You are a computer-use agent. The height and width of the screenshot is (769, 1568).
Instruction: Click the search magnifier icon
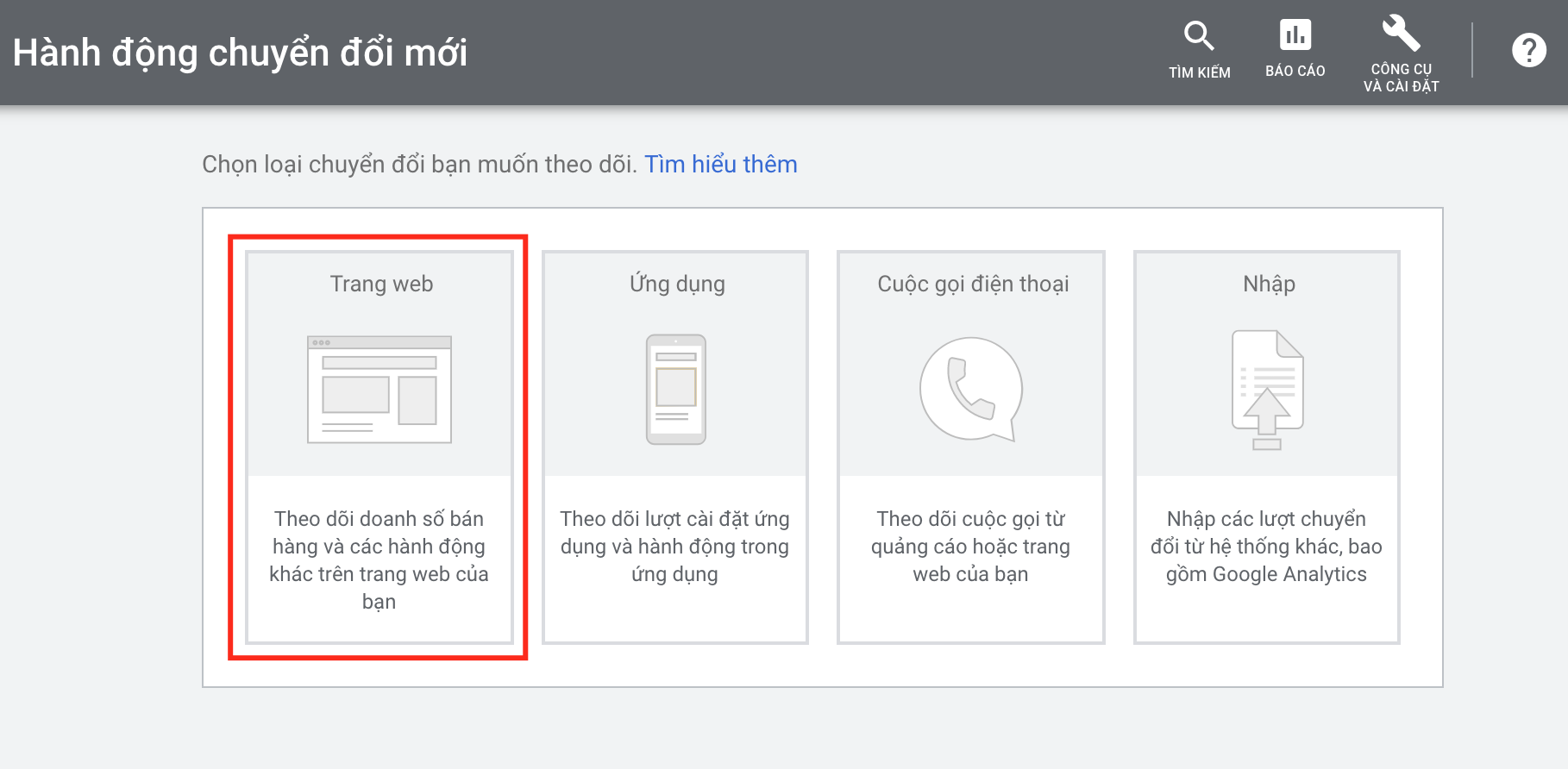click(x=1199, y=36)
